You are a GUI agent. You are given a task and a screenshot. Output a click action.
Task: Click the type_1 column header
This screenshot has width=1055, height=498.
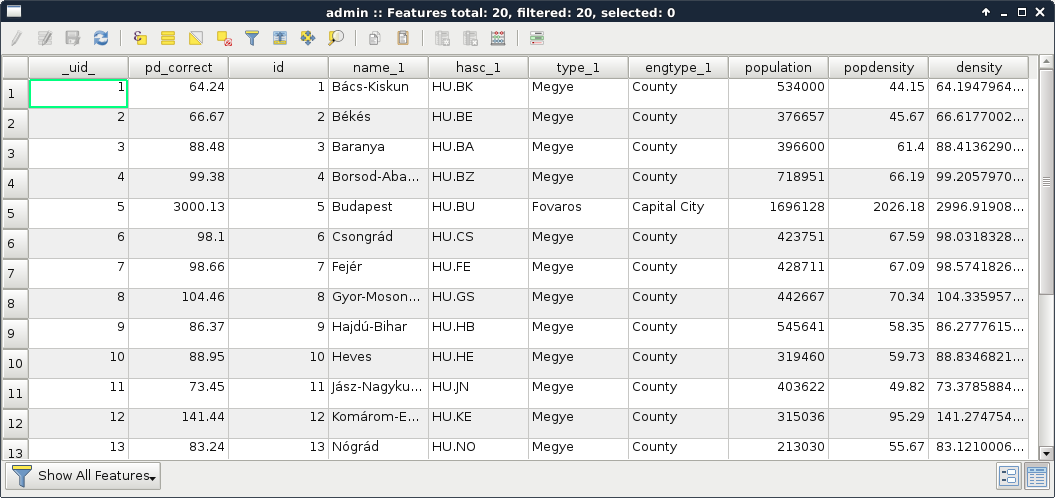tap(579, 67)
